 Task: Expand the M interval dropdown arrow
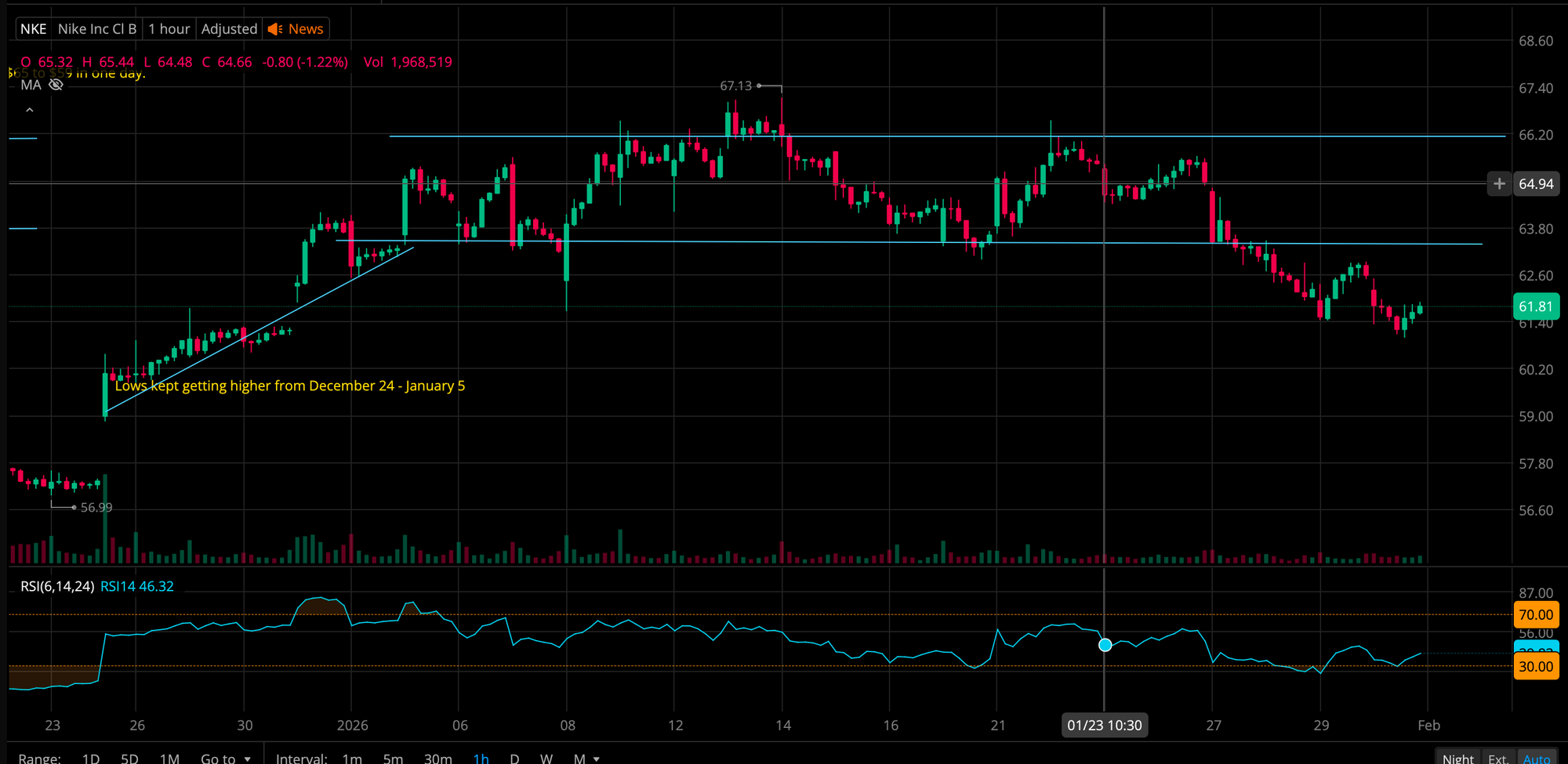click(597, 759)
